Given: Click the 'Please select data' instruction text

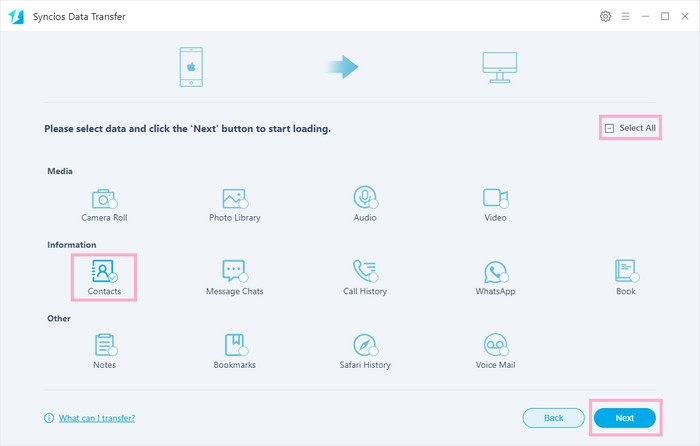Looking at the screenshot, I should [188, 129].
